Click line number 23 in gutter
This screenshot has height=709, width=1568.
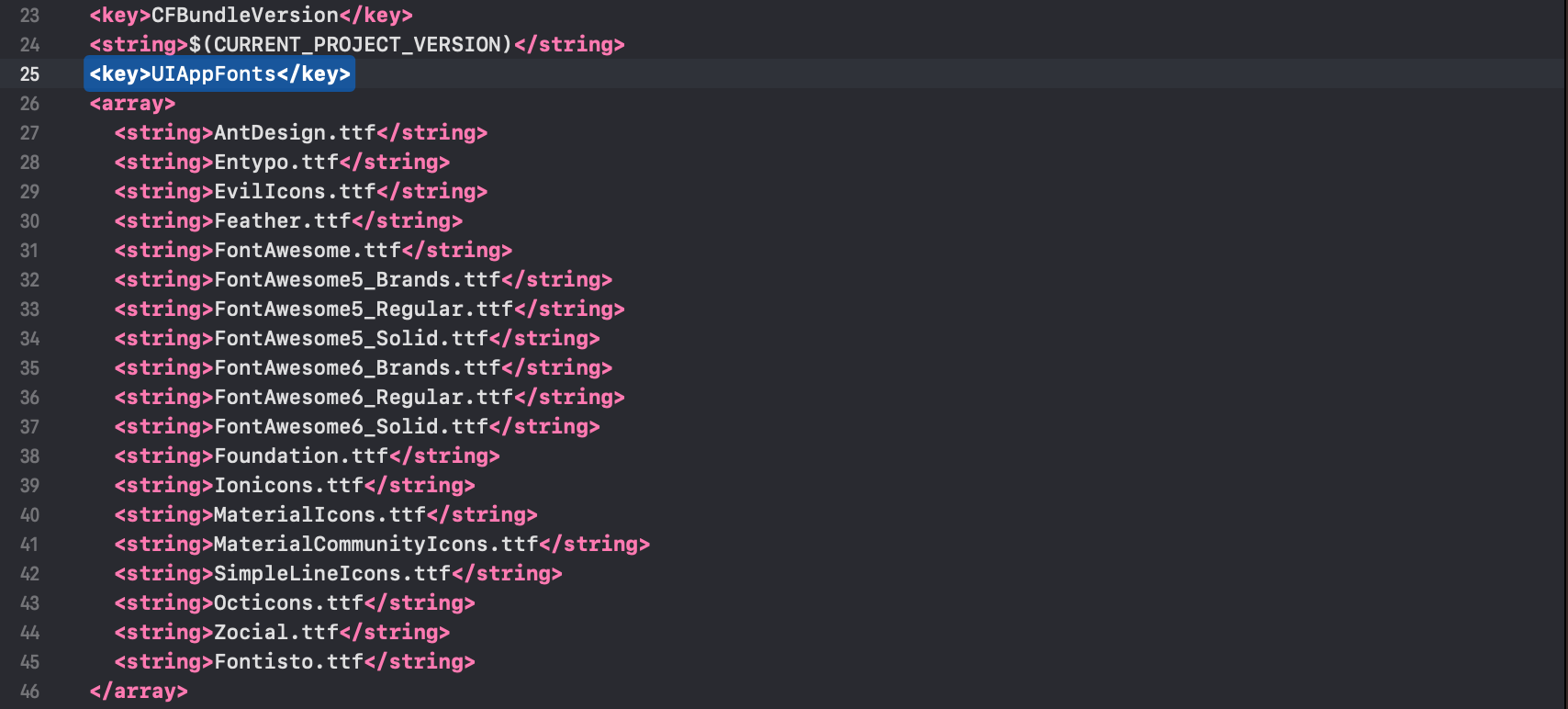click(x=30, y=16)
